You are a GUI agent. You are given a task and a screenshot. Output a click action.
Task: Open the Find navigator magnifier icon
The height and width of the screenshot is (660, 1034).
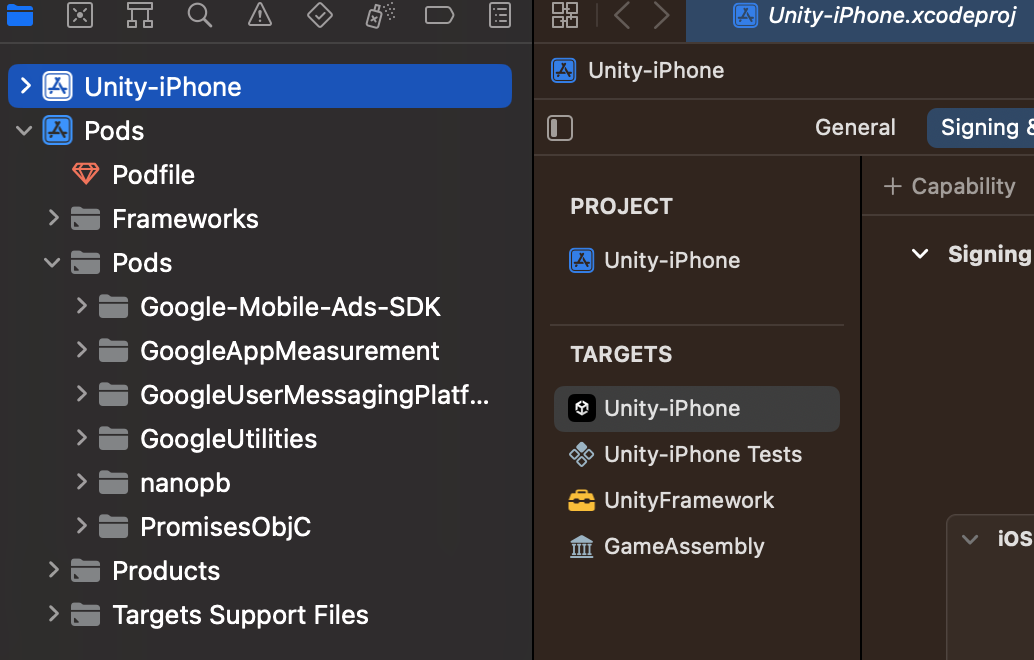200,15
